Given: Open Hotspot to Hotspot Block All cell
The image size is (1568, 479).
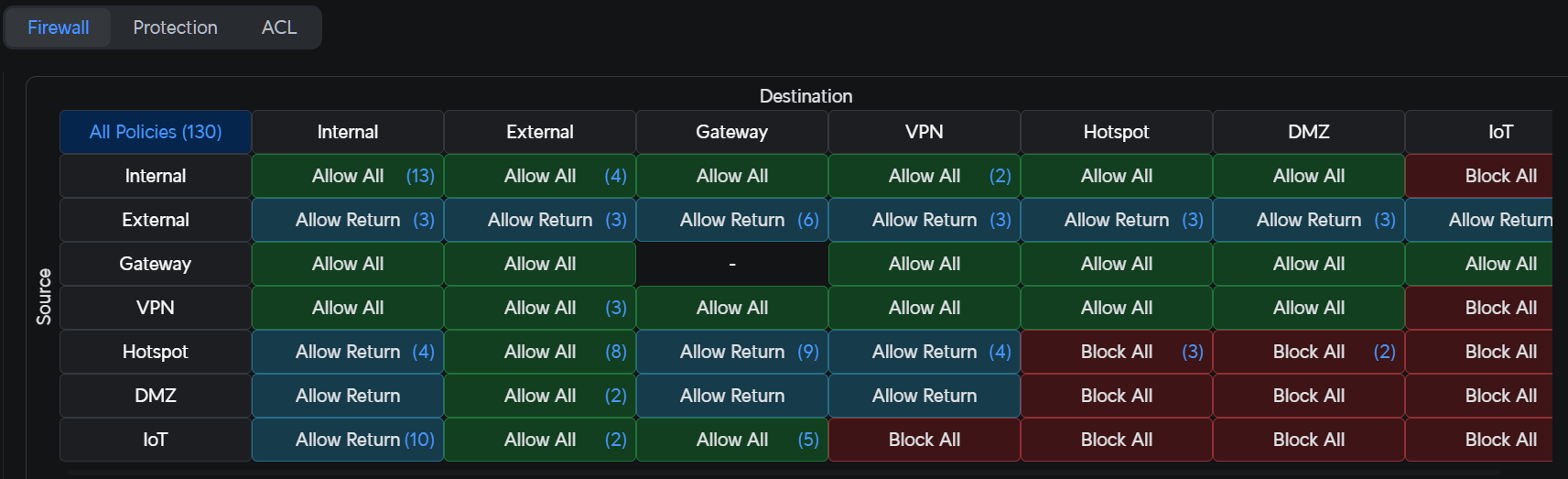Looking at the screenshot, I should tap(1116, 352).
